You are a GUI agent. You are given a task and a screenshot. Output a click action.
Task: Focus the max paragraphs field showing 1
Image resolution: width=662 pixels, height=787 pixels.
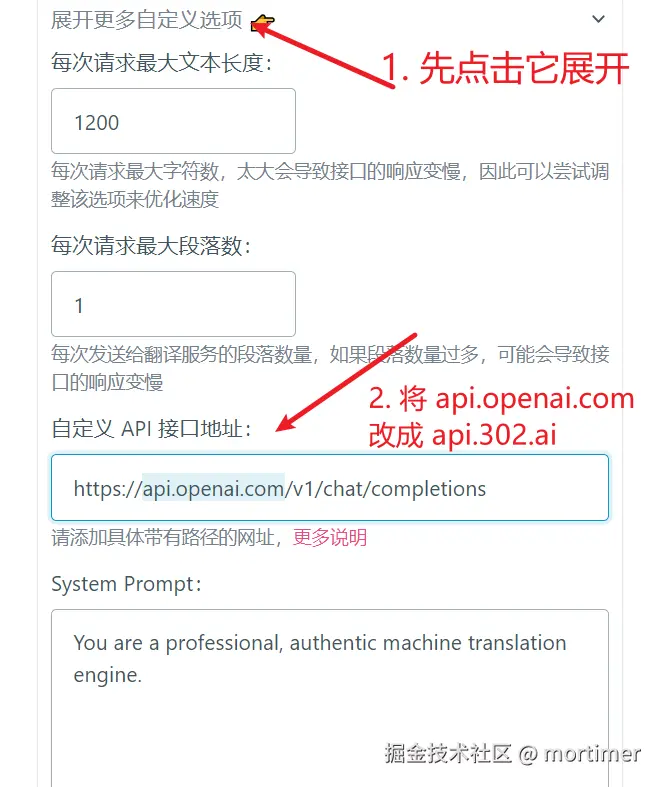coord(173,304)
